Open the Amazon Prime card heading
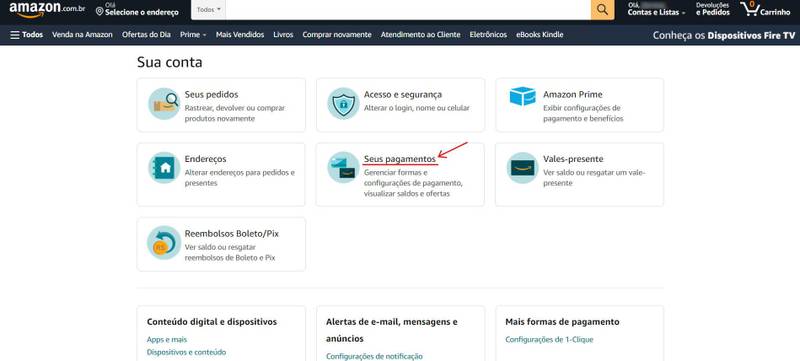This screenshot has height=361, width=800. click(x=572, y=95)
